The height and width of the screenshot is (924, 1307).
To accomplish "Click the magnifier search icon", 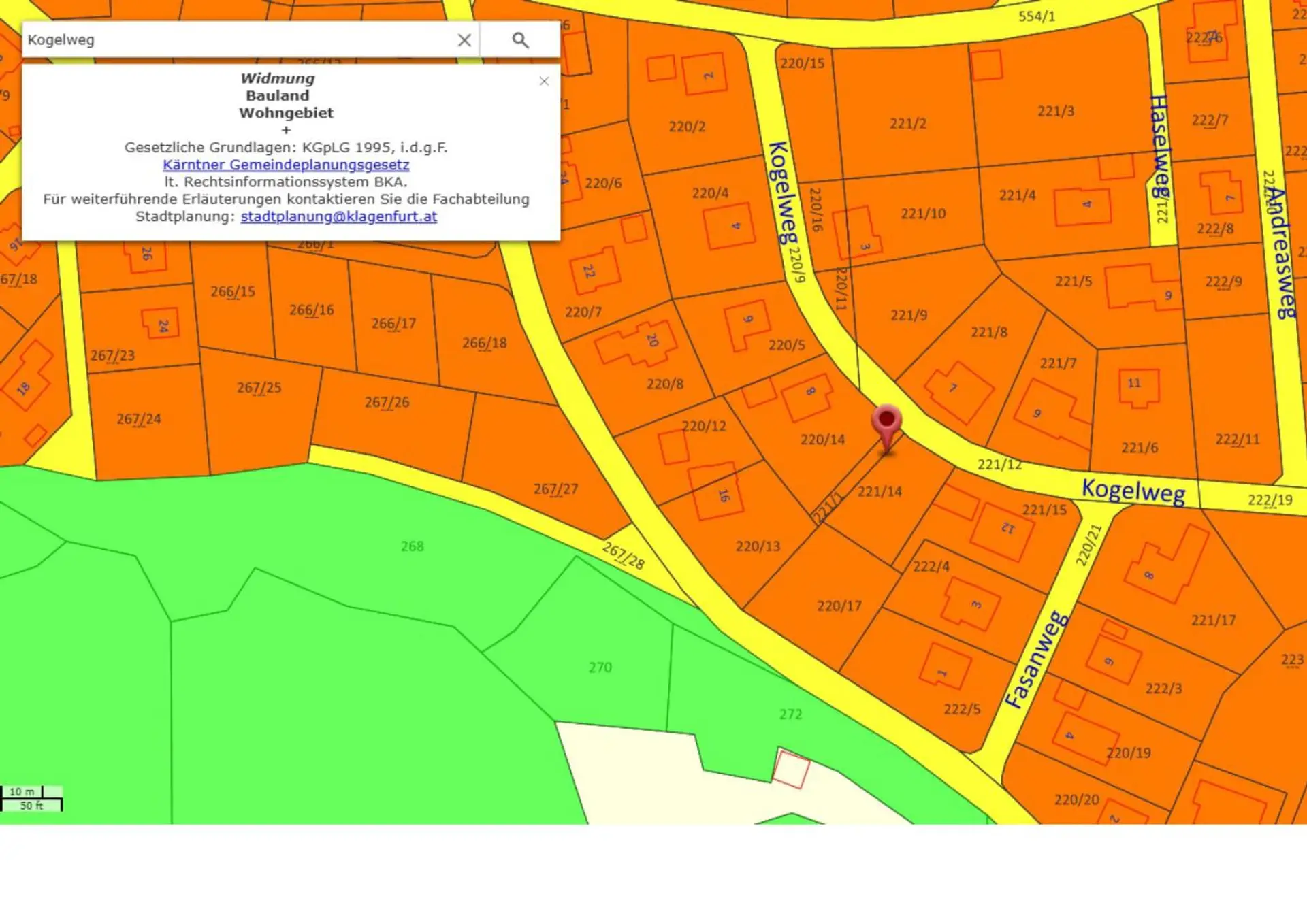I will (520, 40).
